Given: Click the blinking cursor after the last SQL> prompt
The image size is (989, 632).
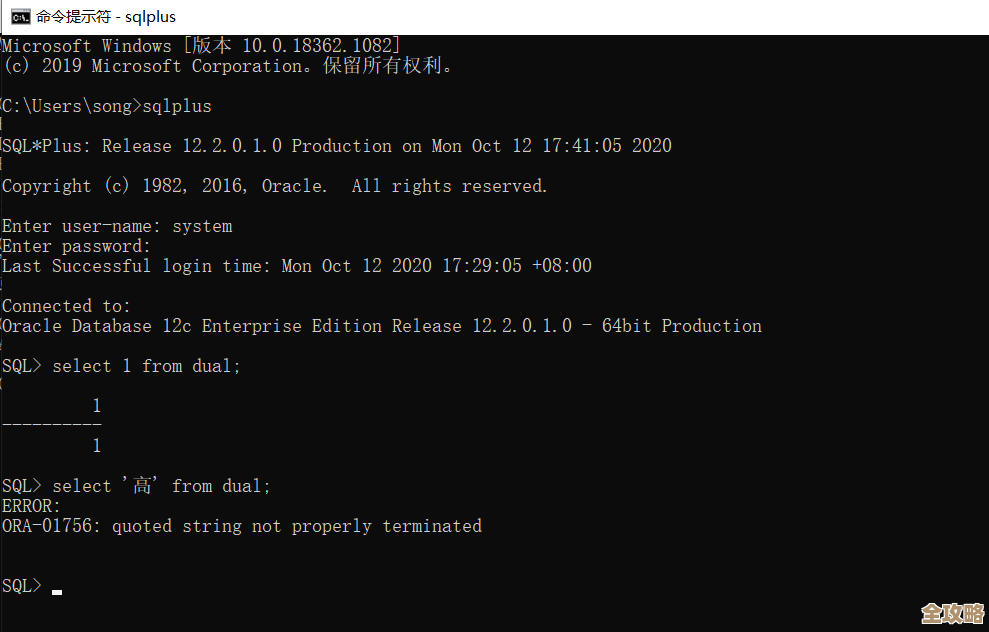Looking at the screenshot, I should [57, 591].
